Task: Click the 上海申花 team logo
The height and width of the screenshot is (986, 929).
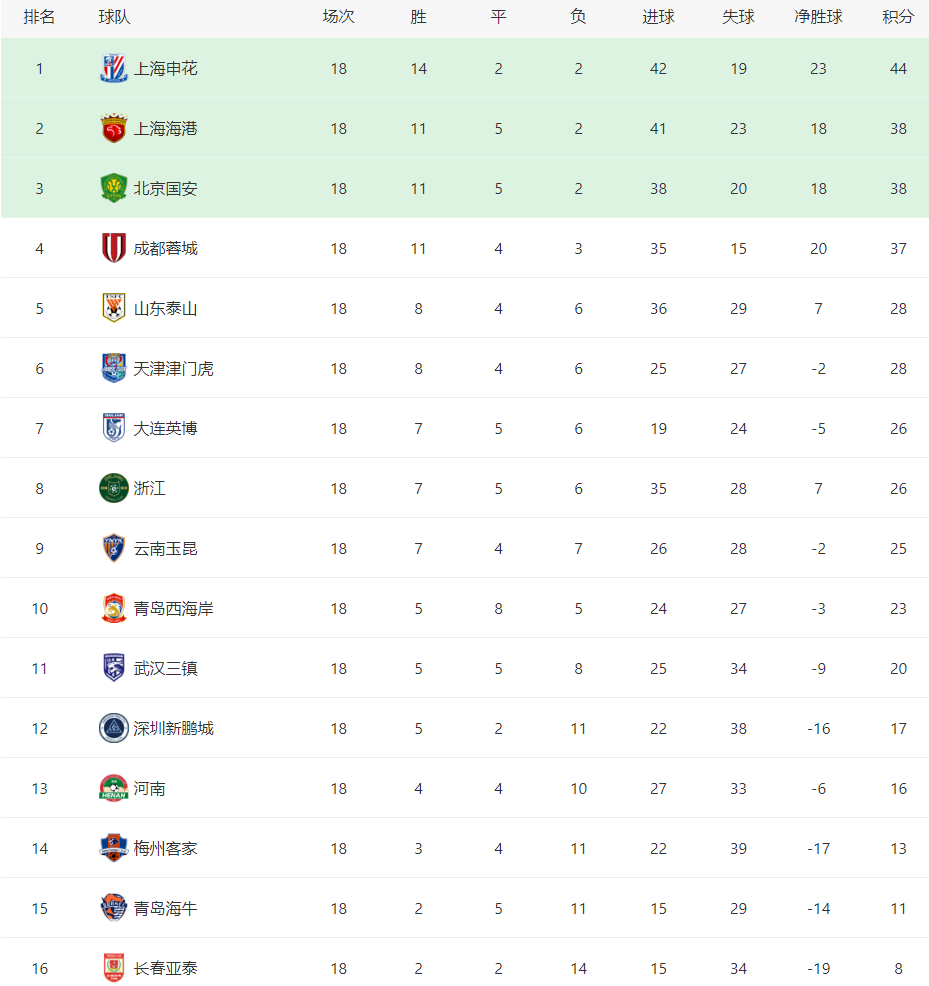Action: click(114, 69)
